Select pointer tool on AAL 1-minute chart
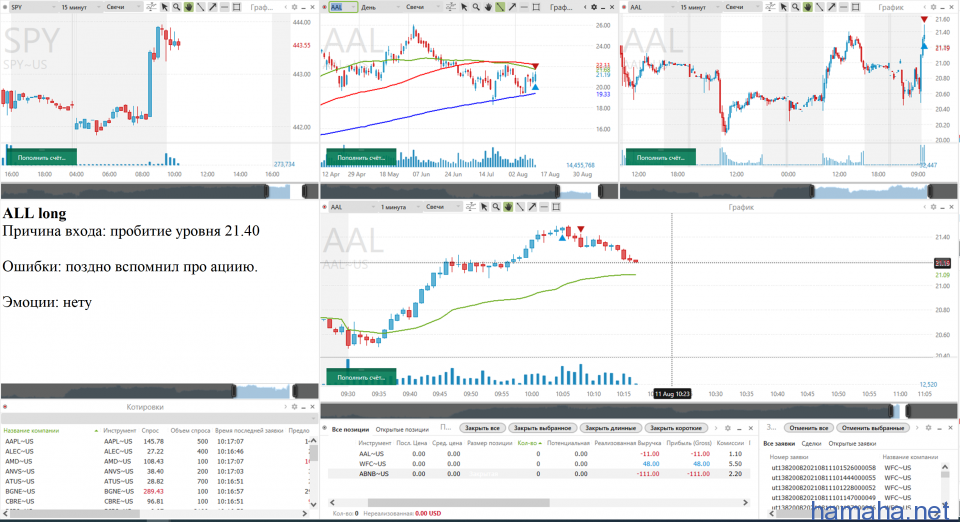This screenshot has height=522, width=960. (x=484, y=207)
